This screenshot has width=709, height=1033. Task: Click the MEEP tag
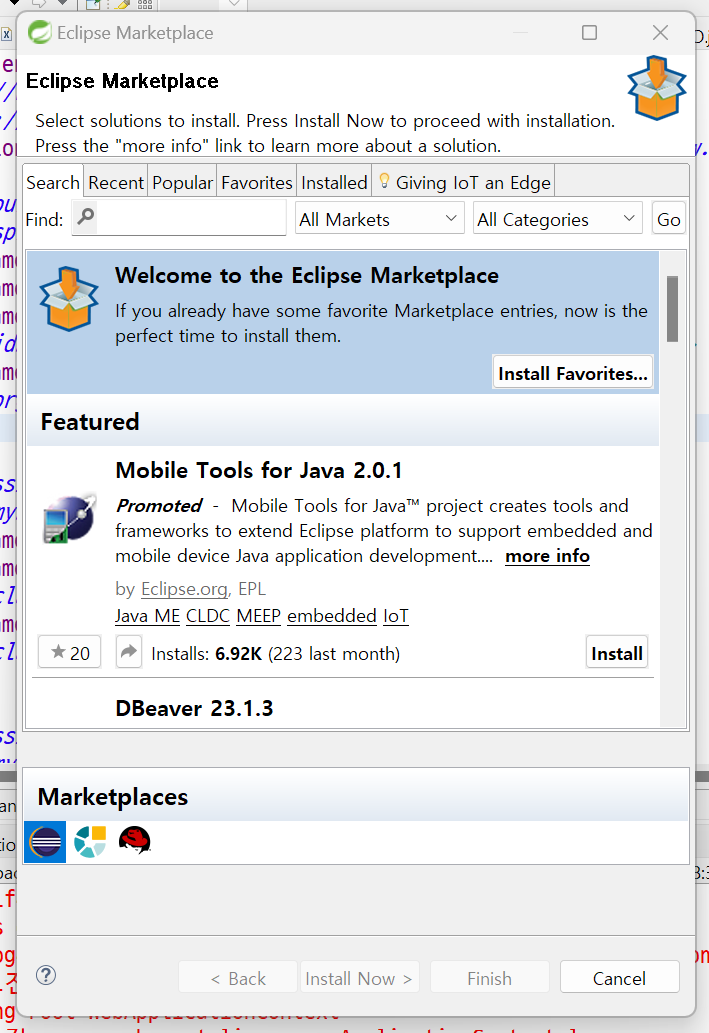[258, 615]
